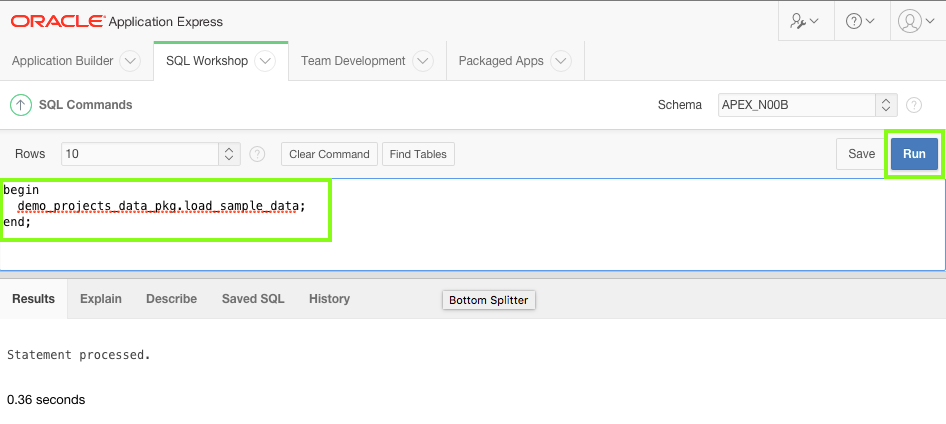Expand the SQL Workshop dropdown arrow
The width and height of the screenshot is (946, 424).
tap(265, 61)
